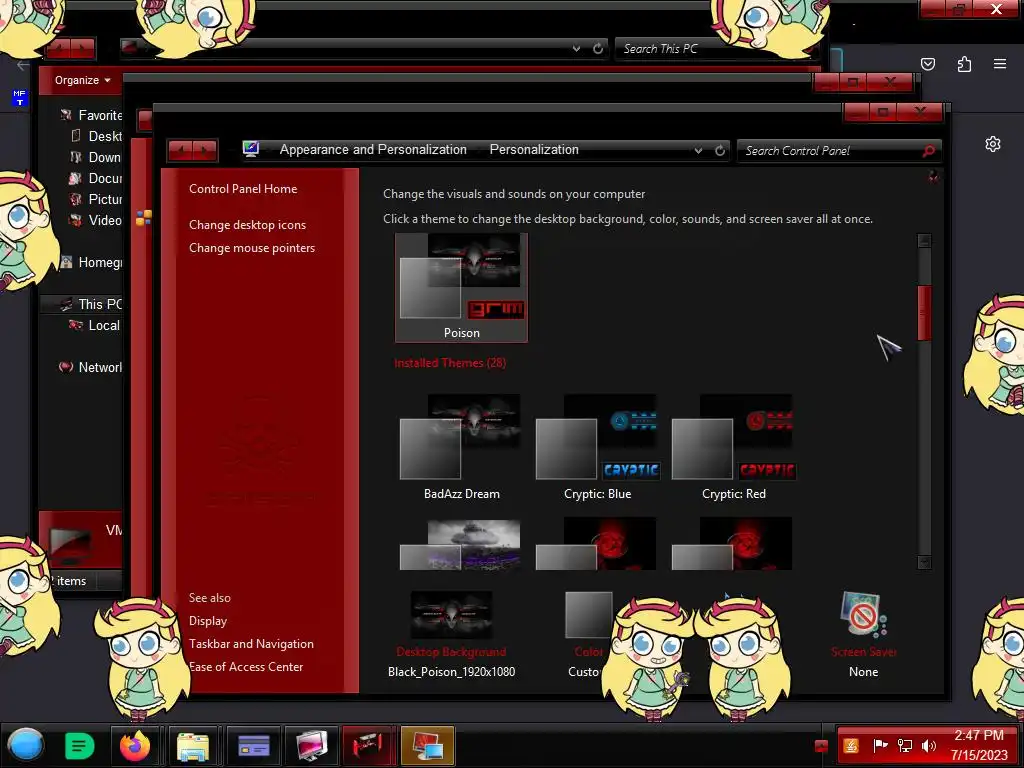Image resolution: width=1024 pixels, height=768 pixels.
Task: Expand the Personalization address bar dropdown
Action: point(698,150)
